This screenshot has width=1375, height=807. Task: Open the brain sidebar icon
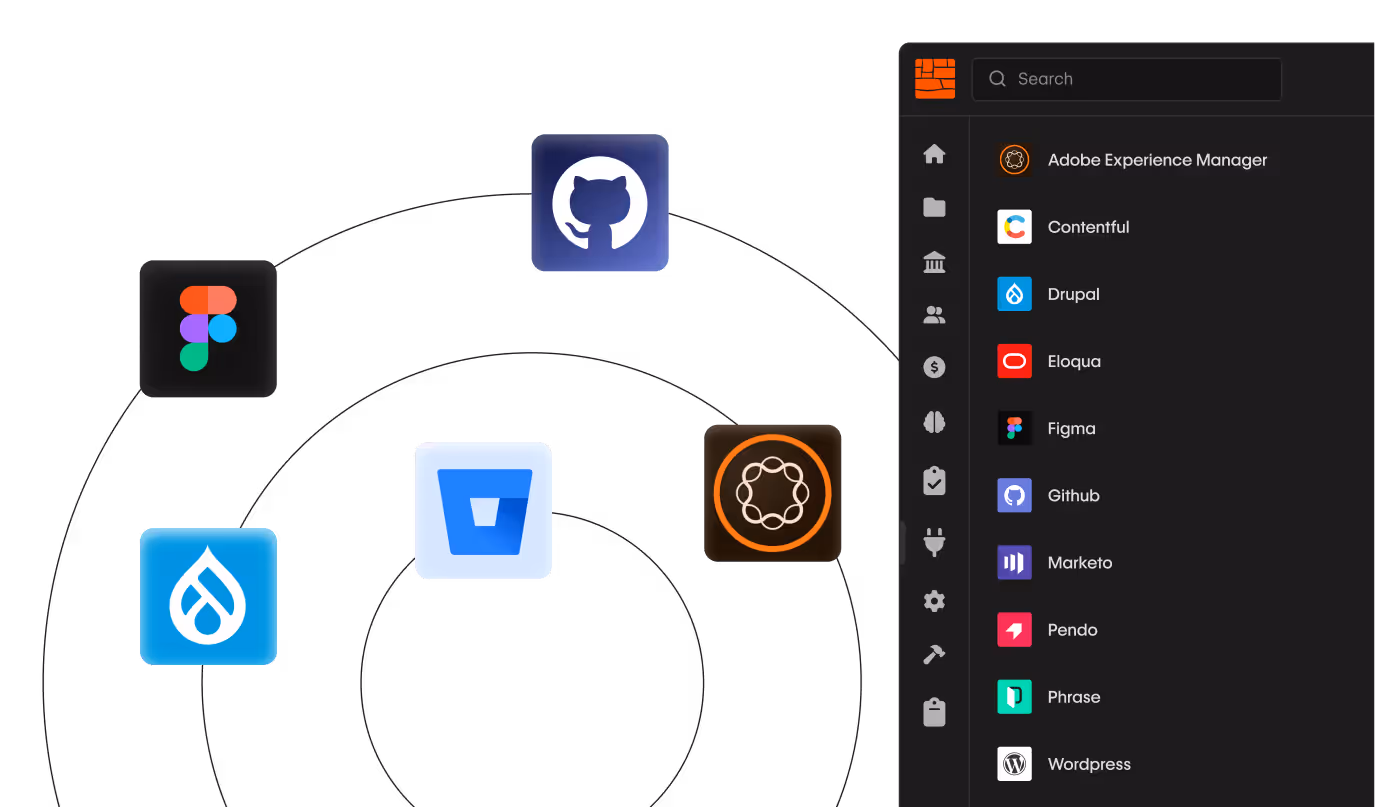[934, 423]
